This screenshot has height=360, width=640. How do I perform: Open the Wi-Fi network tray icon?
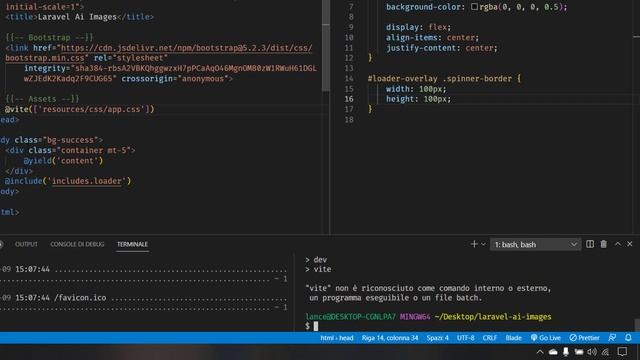605,352
